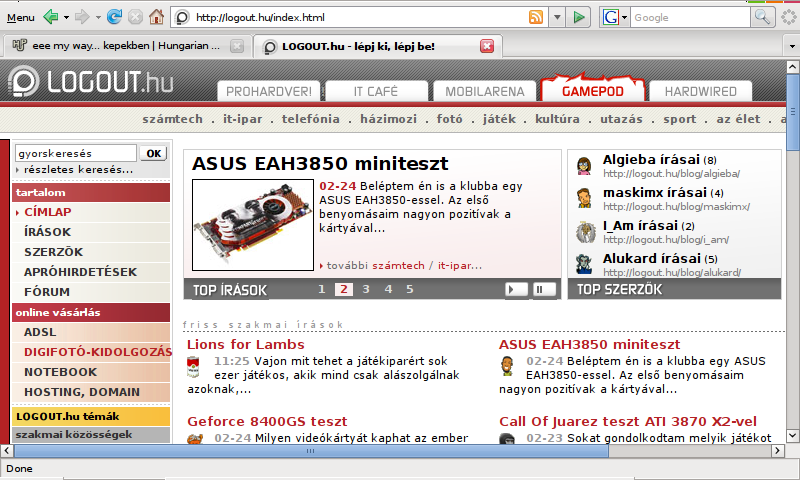Reload the page with the blue refresh icon
The height and width of the screenshot is (480, 800).
pos(114,17)
